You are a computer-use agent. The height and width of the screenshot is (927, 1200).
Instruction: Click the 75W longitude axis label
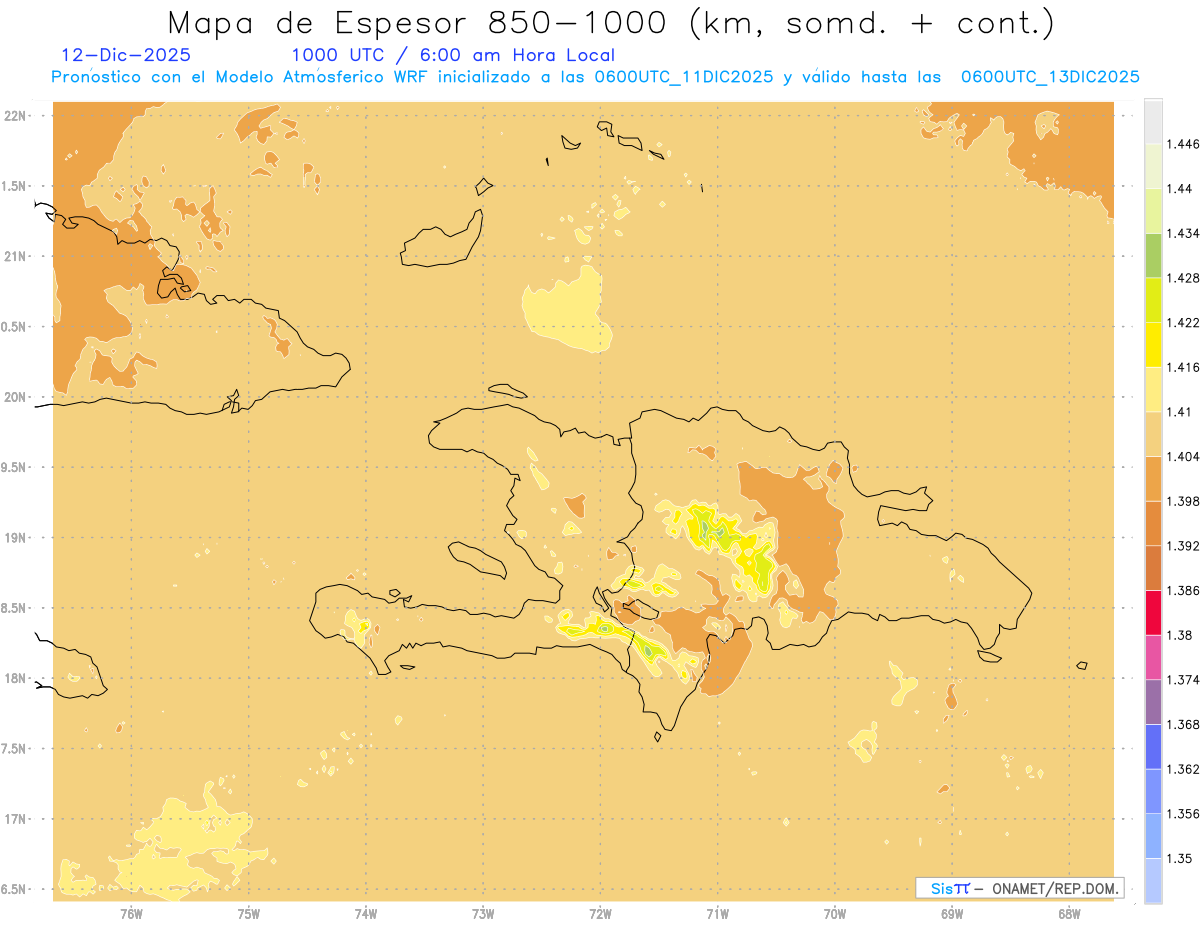[x=248, y=914]
